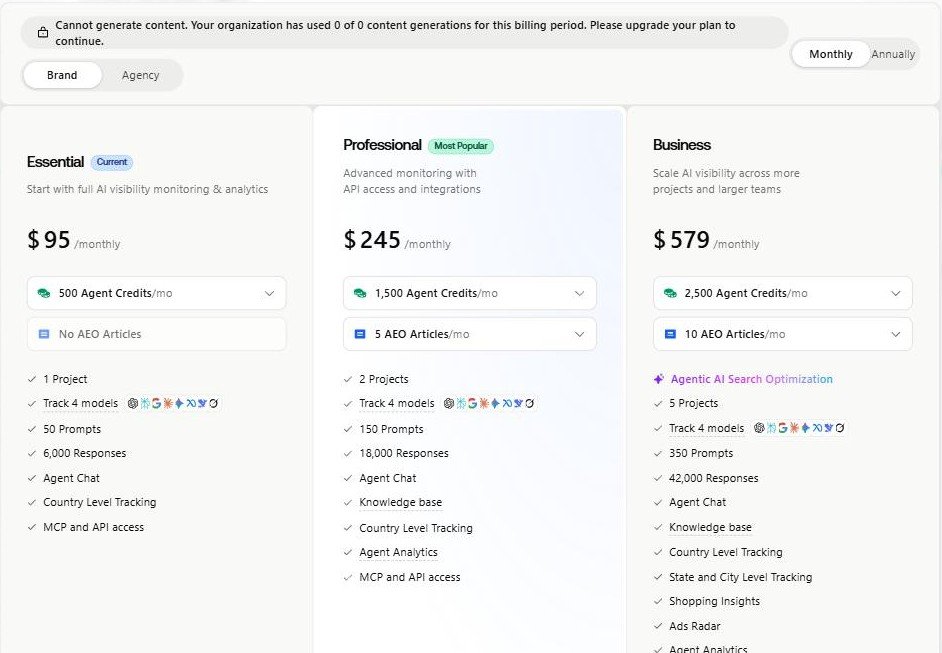Click the Google icon in Essential plan
The image size is (942, 653).
click(x=157, y=403)
